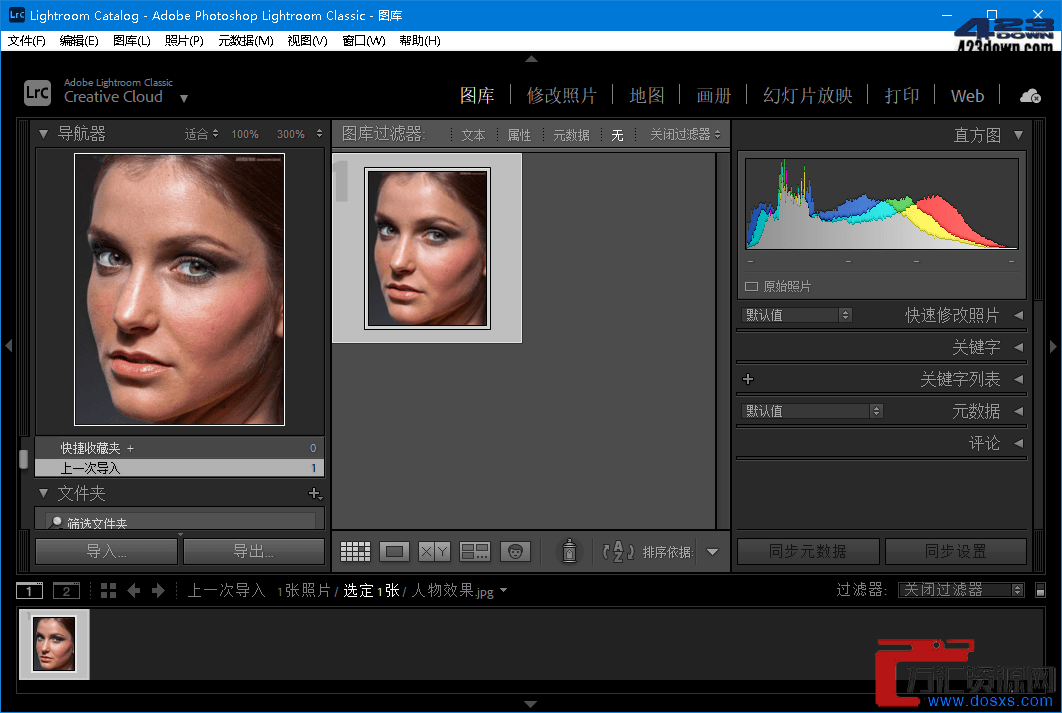The image size is (1062, 713).
Task: Open second window display button 2
Action: [66, 590]
